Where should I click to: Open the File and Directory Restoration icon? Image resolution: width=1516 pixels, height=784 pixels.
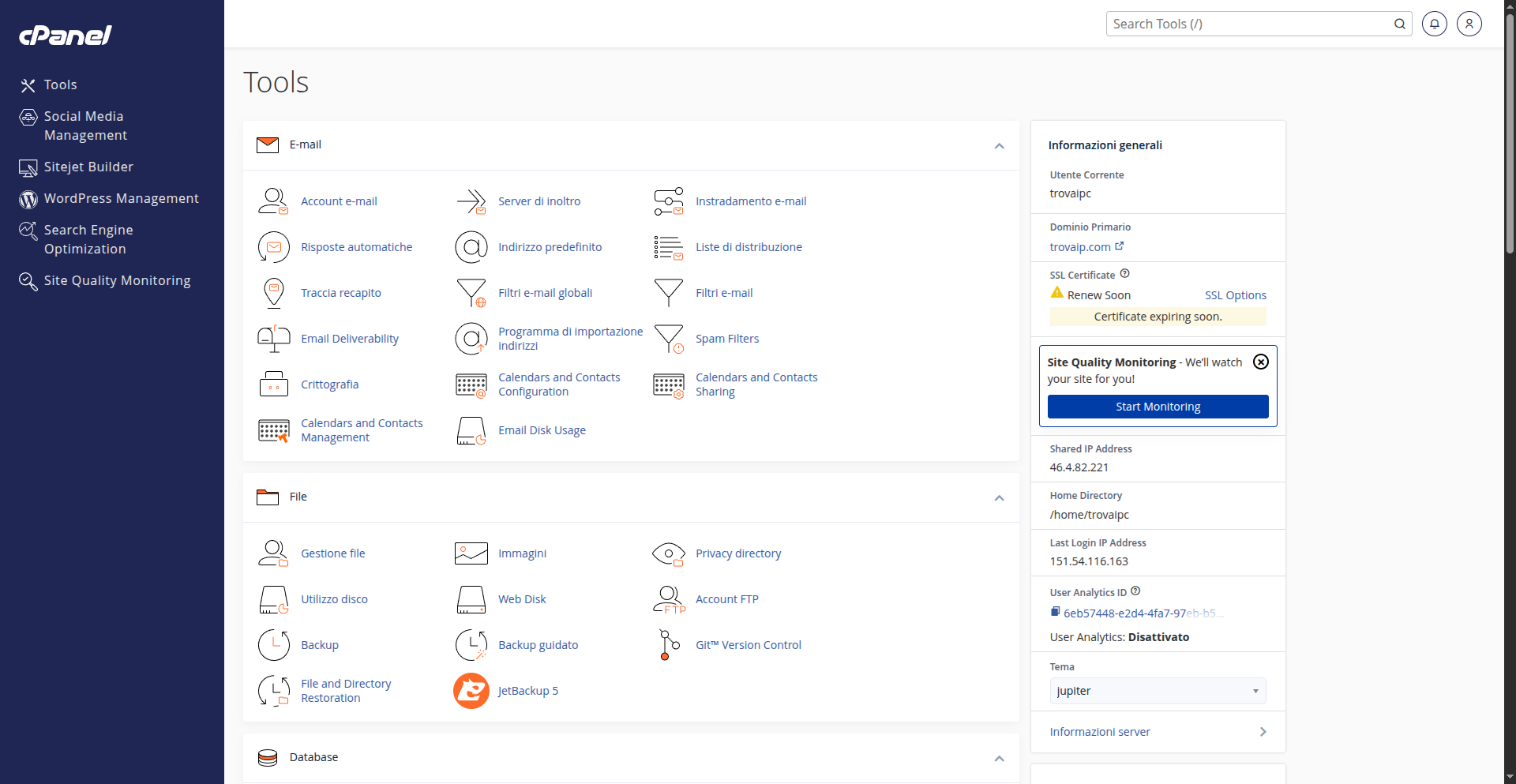pyautogui.click(x=273, y=691)
